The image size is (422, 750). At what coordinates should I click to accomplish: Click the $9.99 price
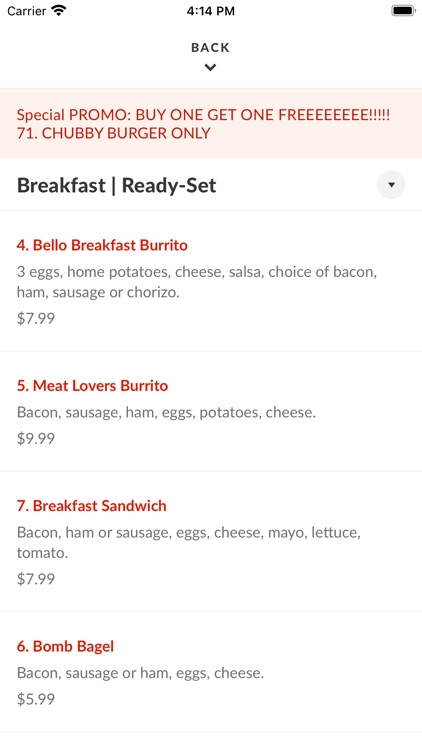(x=36, y=439)
